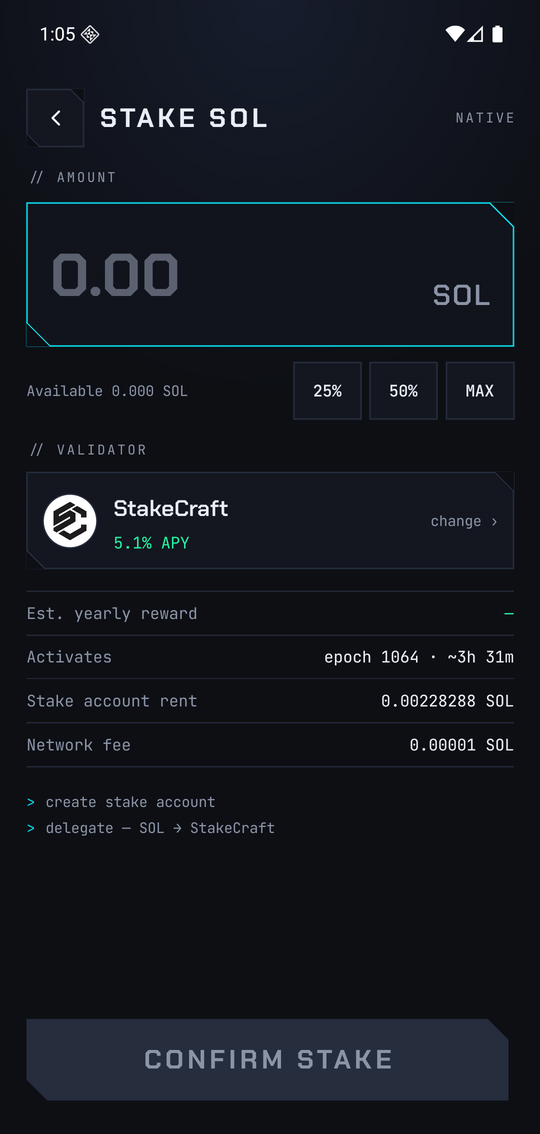Viewport: 540px width, 1134px height.
Task: Tap the cellular signal icon
Action: click(x=475, y=34)
